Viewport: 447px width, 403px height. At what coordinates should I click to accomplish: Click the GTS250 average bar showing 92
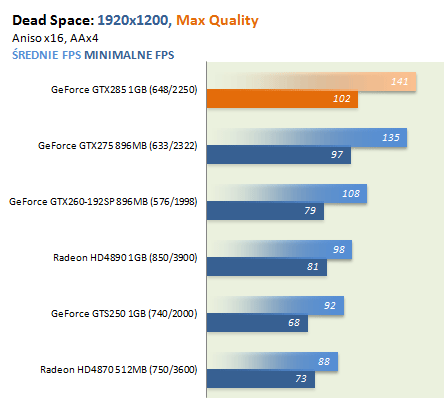click(275, 305)
